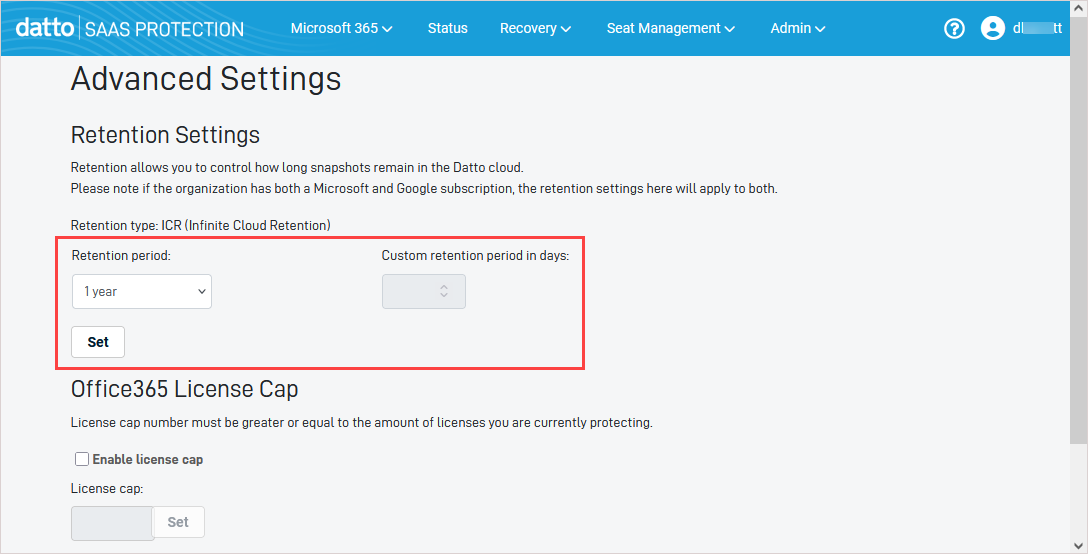Screen dimensions: 1088x554
Task: Click the 'License cap:' label
Action: pyautogui.click(x=107, y=489)
